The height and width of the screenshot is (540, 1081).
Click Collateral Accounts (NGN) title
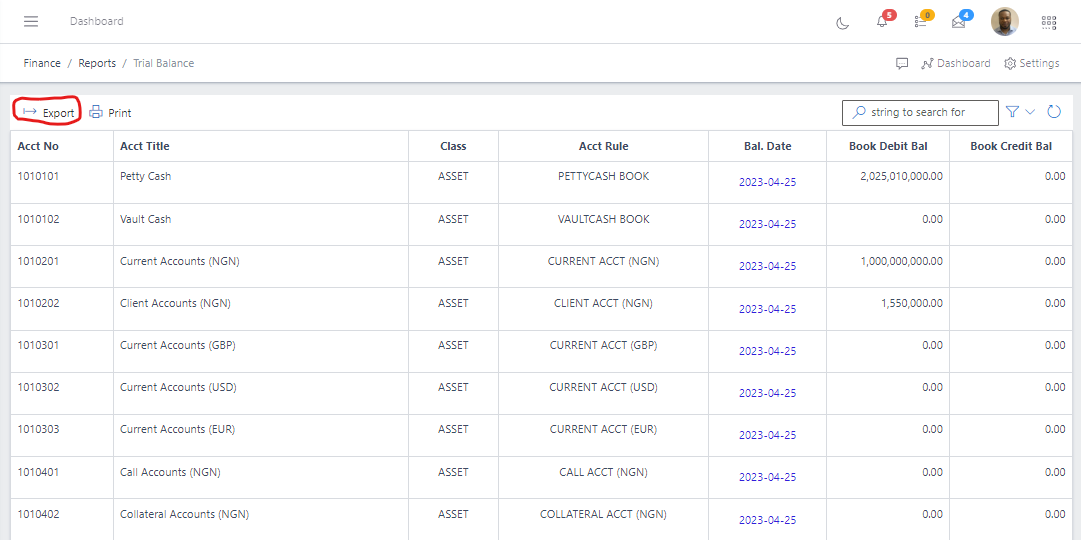click(x=184, y=514)
